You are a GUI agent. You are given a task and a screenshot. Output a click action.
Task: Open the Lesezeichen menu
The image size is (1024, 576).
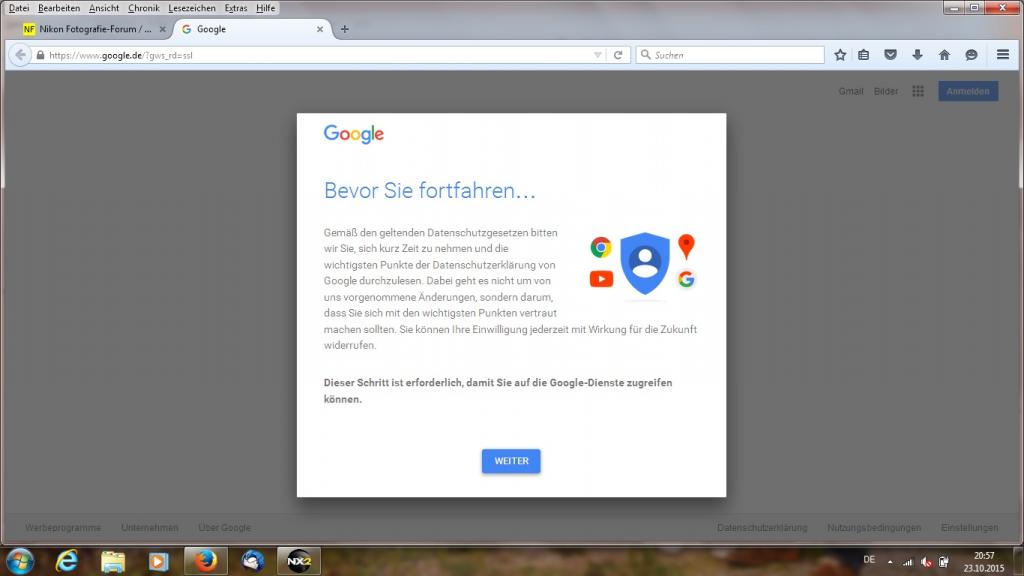[x=191, y=8]
